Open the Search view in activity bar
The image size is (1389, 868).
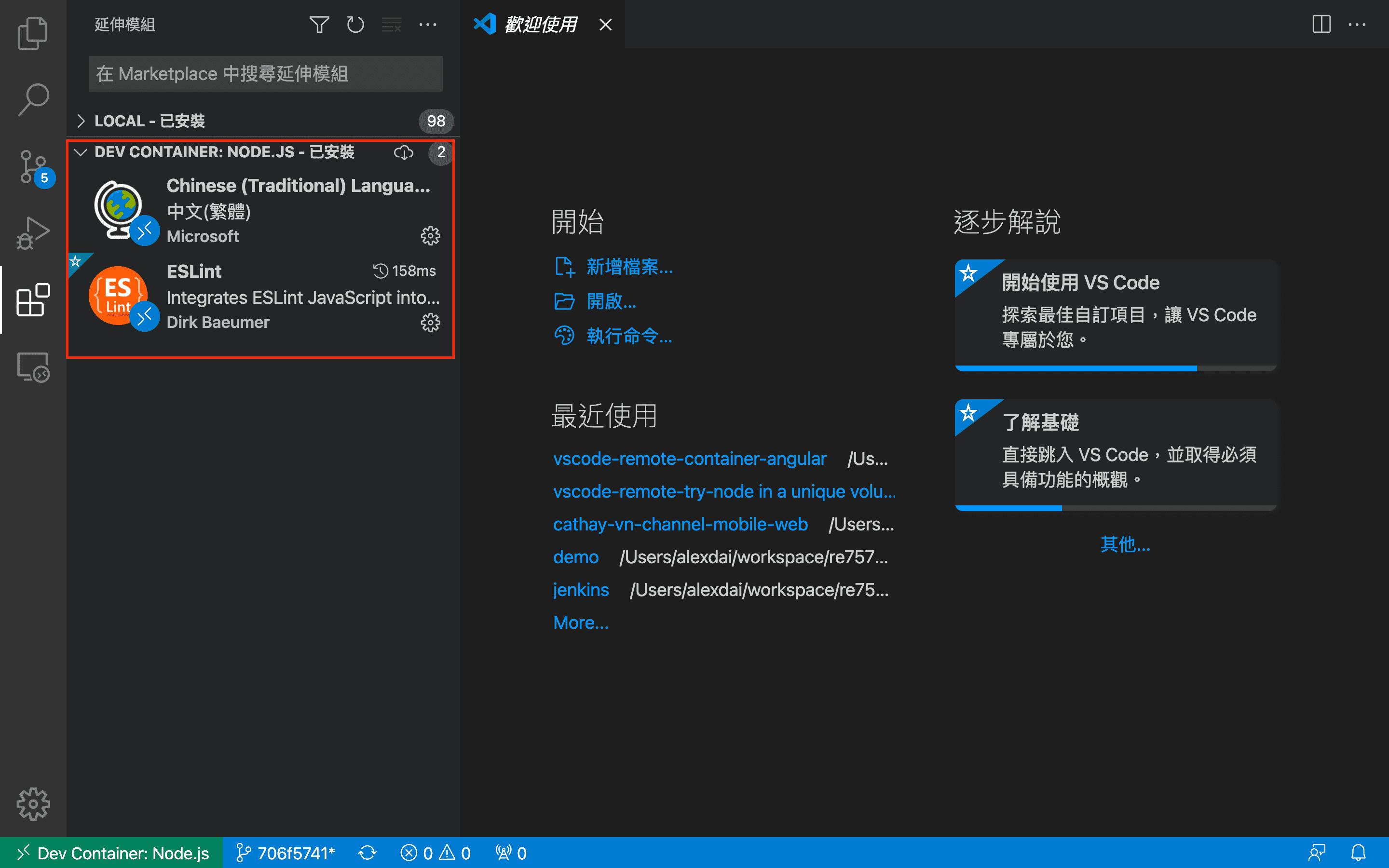click(x=33, y=100)
